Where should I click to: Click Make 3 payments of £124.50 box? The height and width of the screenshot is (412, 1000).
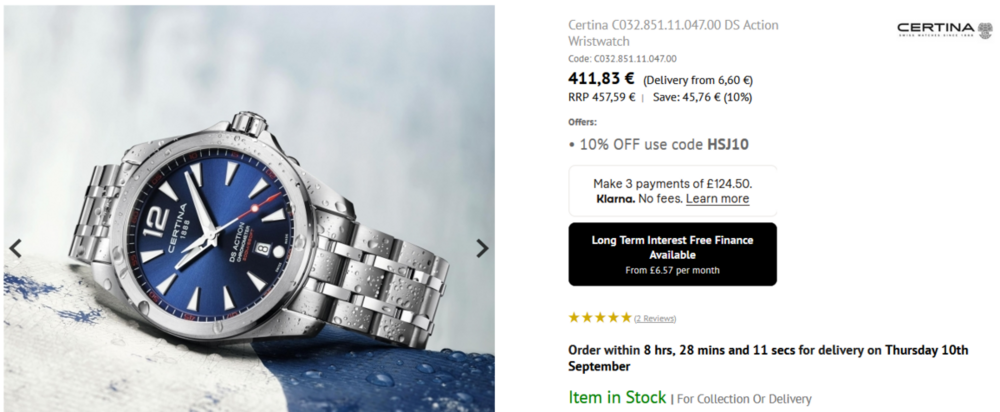click(672, 190)
